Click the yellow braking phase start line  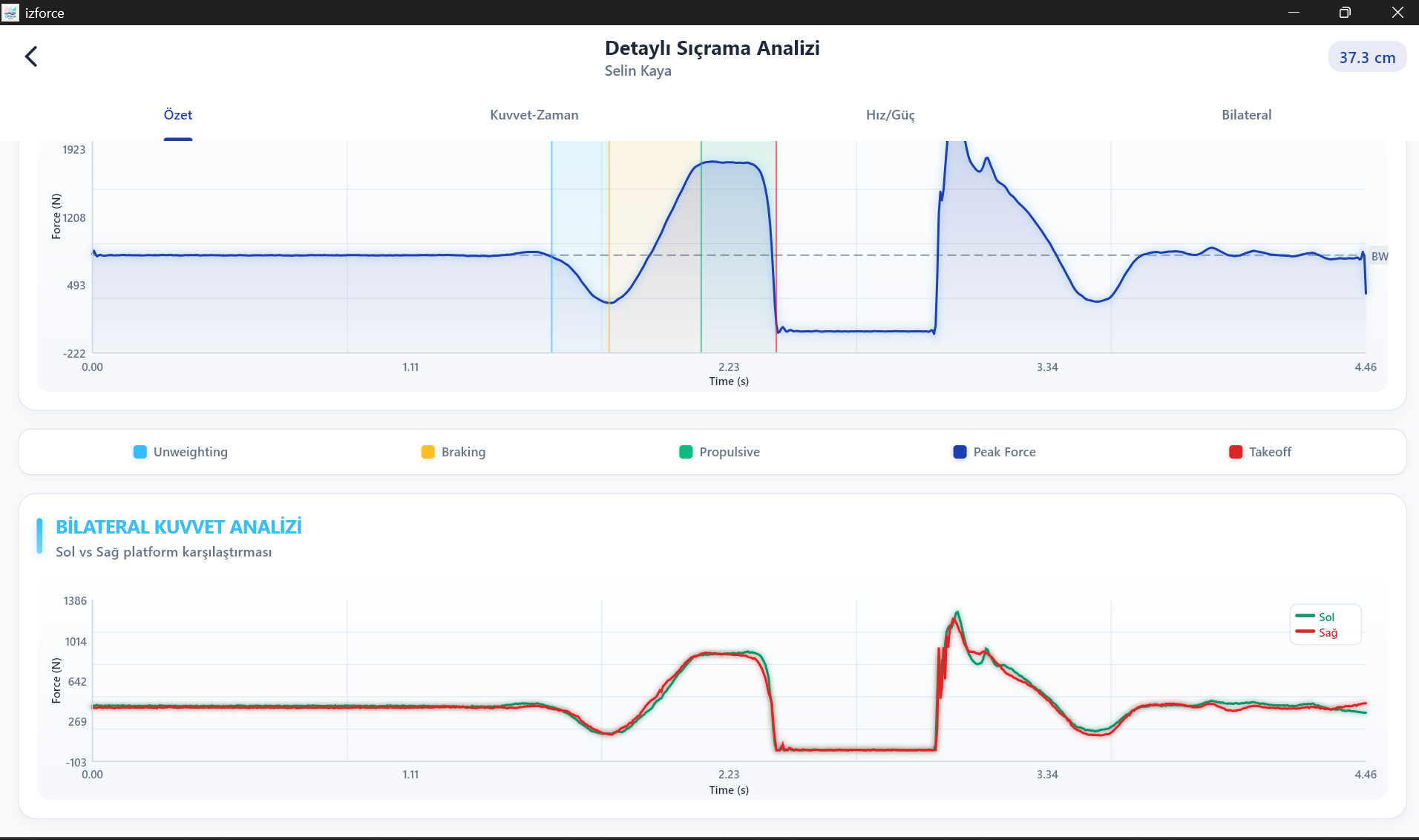[609, 246]
